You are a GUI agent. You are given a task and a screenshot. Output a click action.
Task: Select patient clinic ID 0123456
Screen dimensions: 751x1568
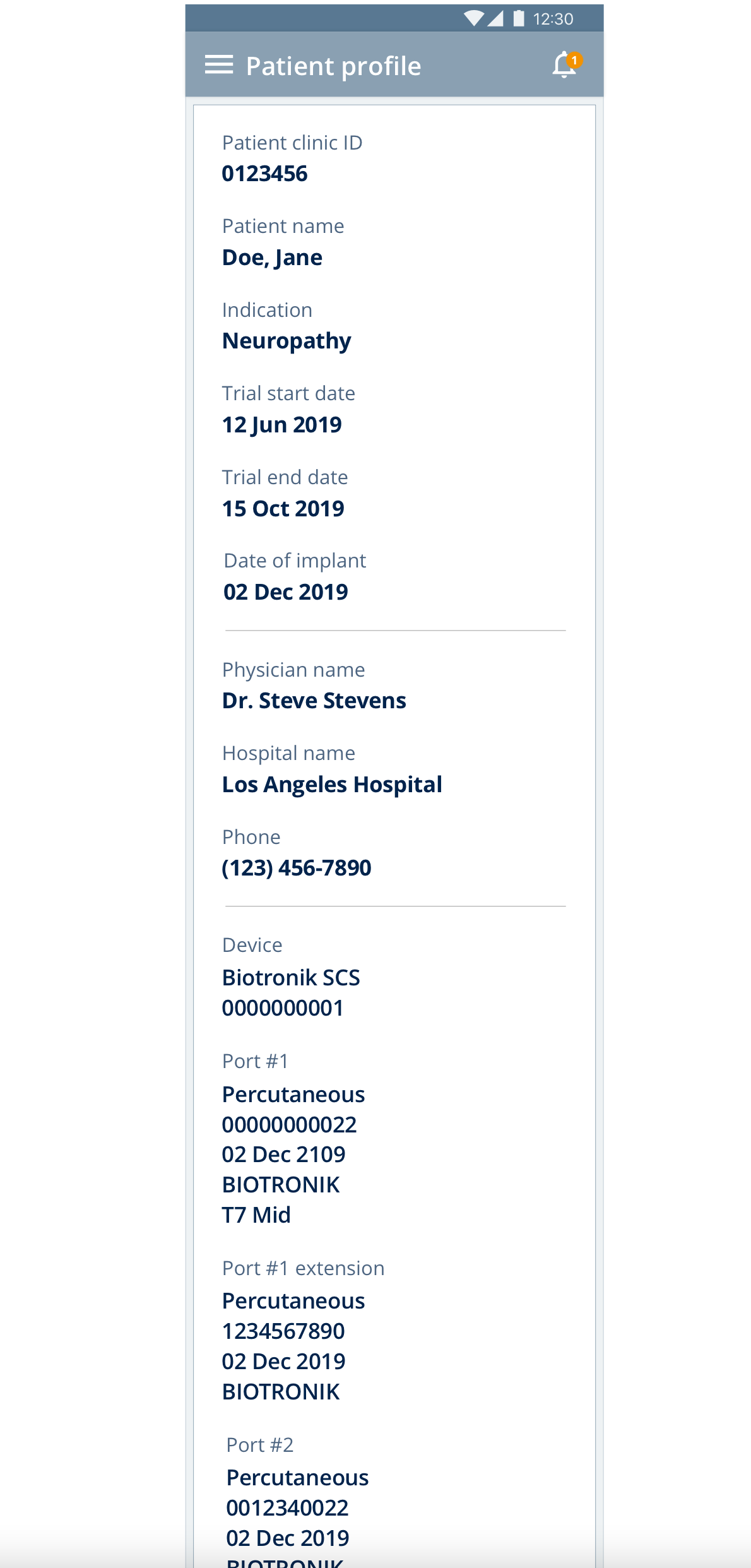pyautogui.click(x=264, y=174)
